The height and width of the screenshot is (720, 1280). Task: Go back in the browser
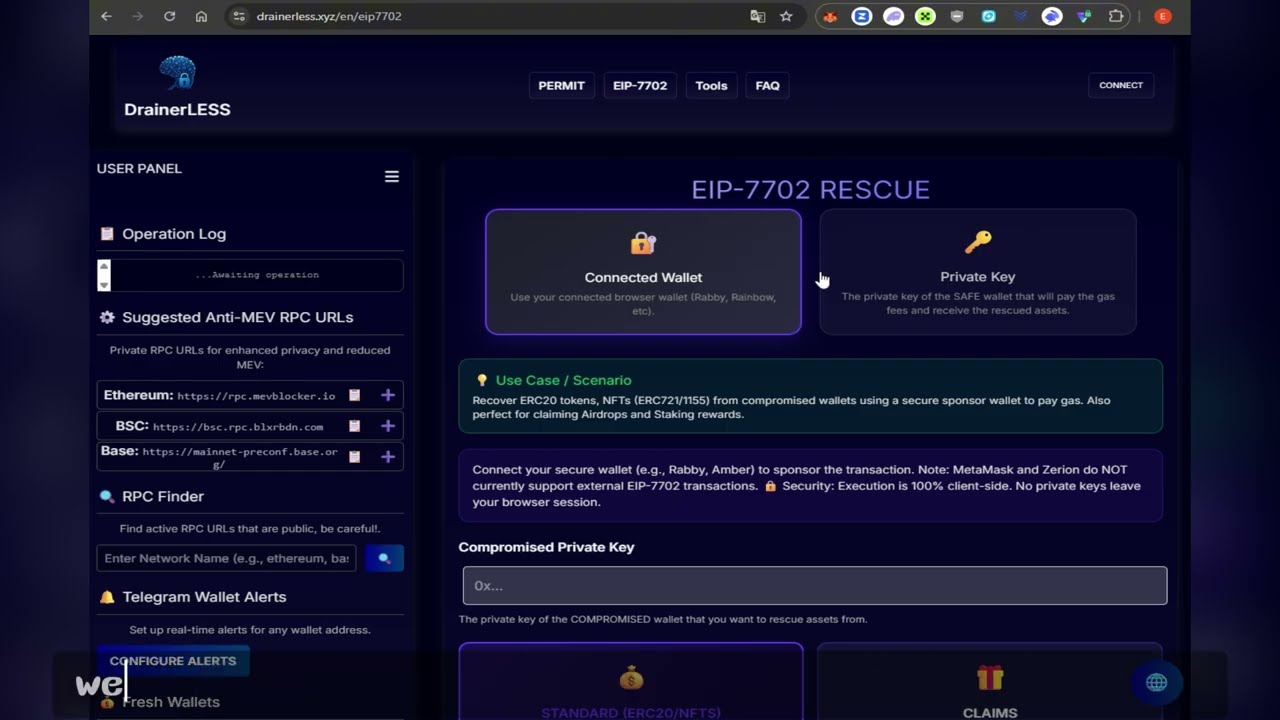tap(107, 16)
